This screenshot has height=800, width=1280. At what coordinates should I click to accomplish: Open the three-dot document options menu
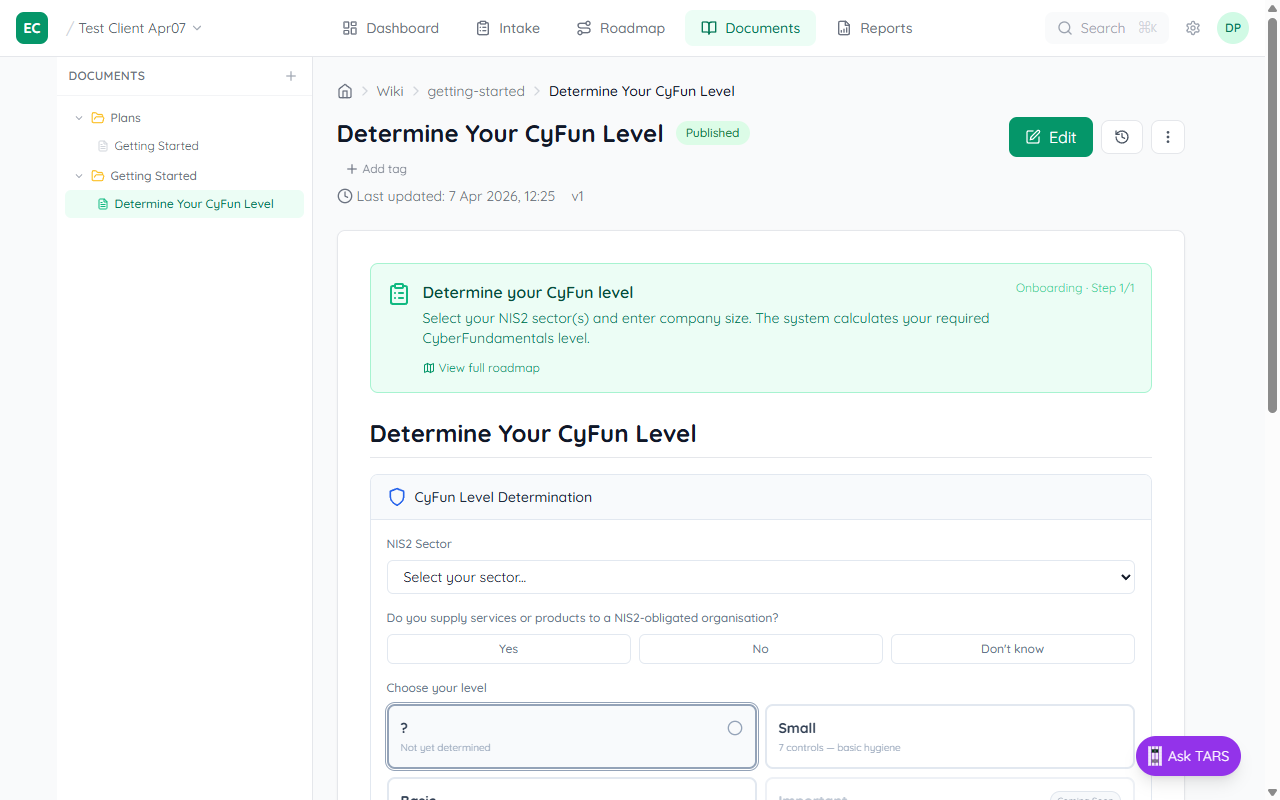(x=1167, y=137)
